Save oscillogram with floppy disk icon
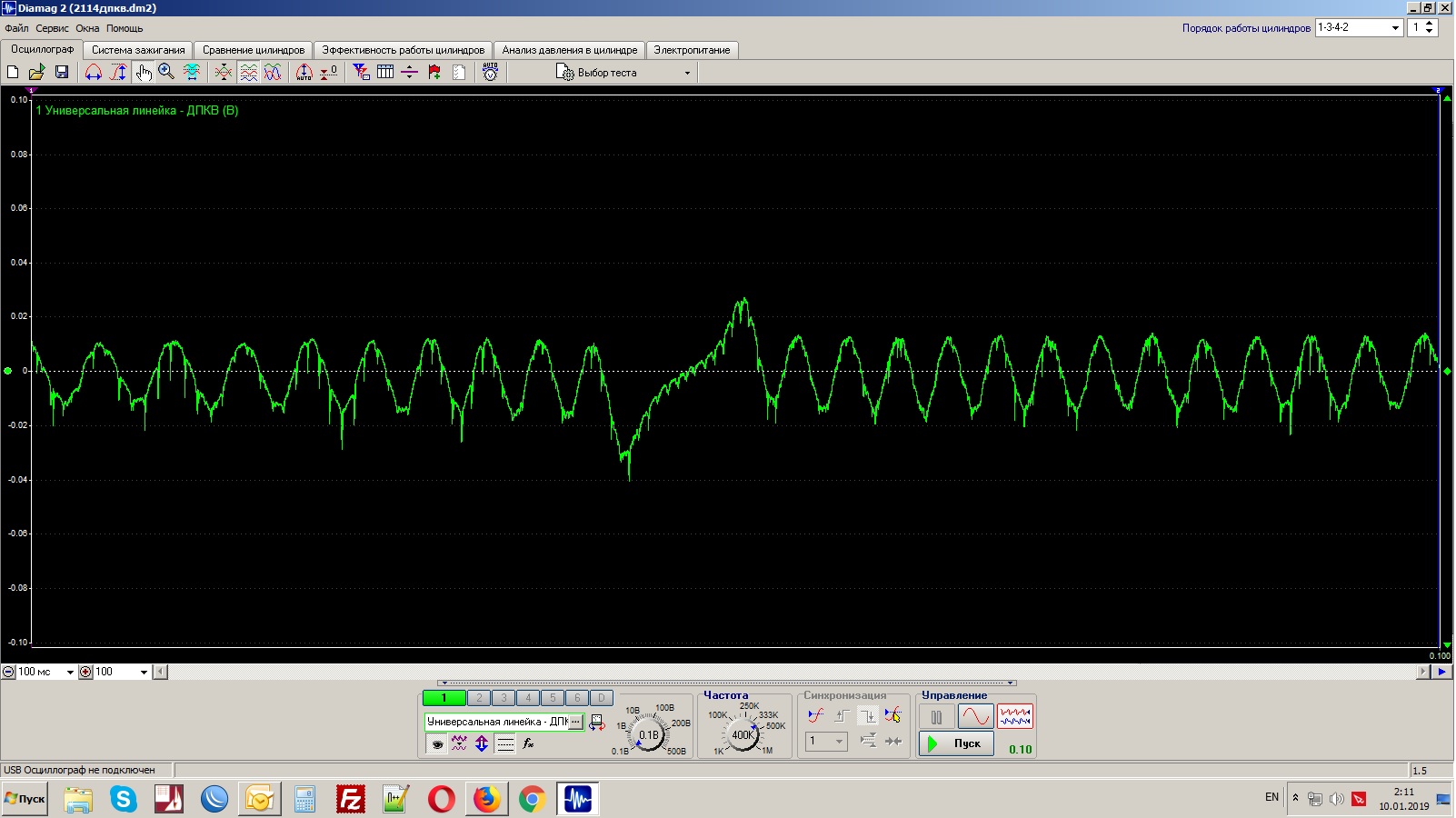 tap(62, 72)
